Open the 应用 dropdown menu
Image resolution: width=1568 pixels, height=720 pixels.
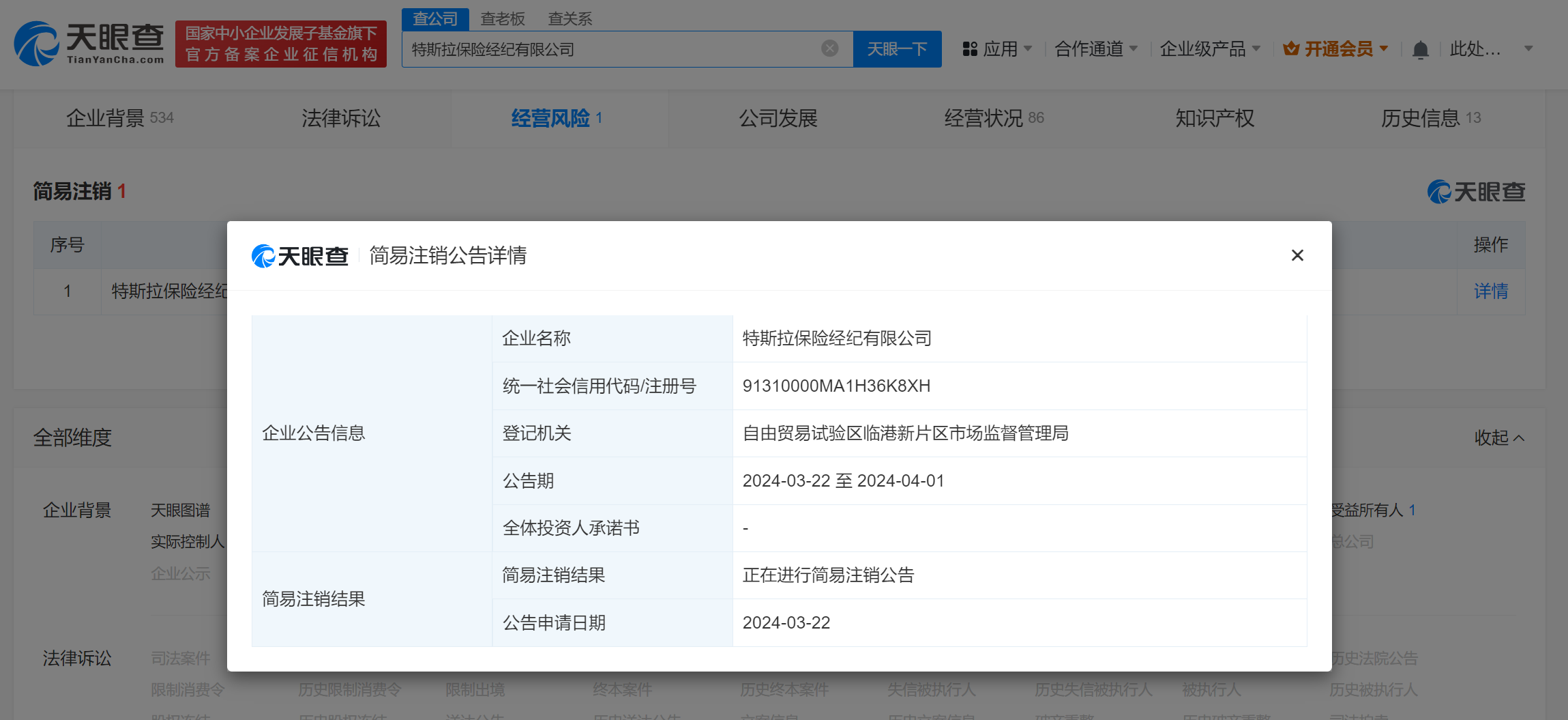click(997, 49)
